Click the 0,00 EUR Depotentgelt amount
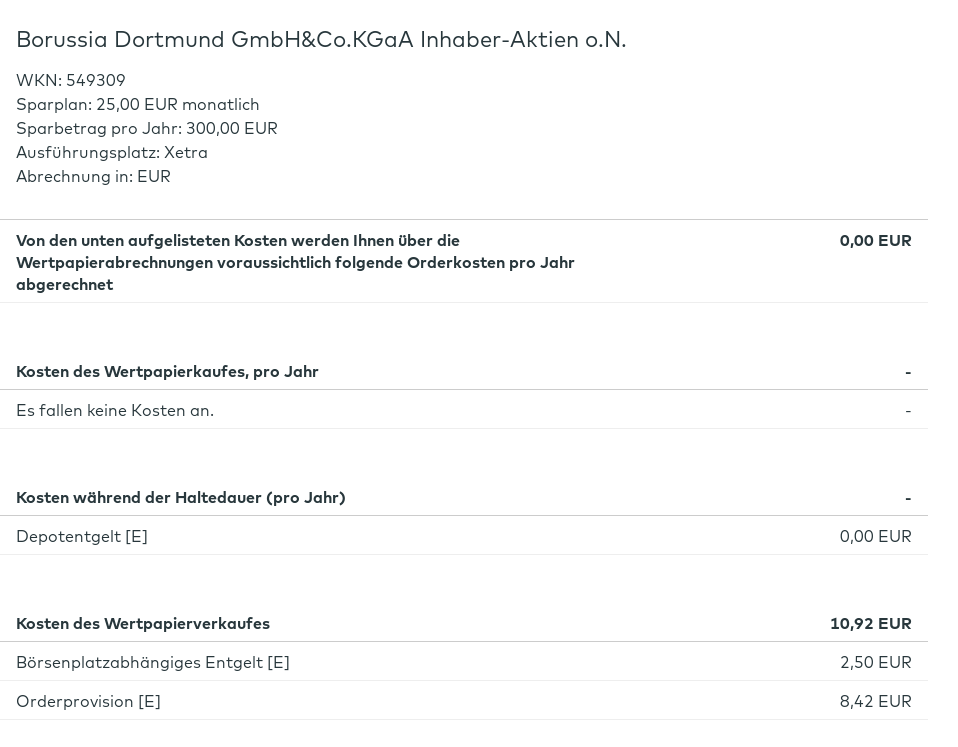This screenshot has height=747, width=958. 875,536
